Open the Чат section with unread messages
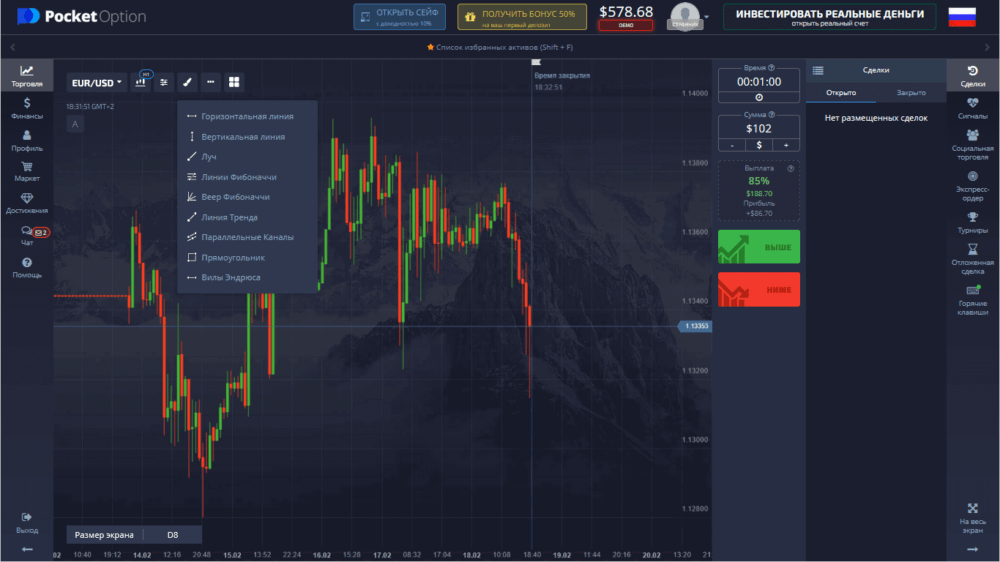Viewport: 1000px width, 562px height. 27,236
